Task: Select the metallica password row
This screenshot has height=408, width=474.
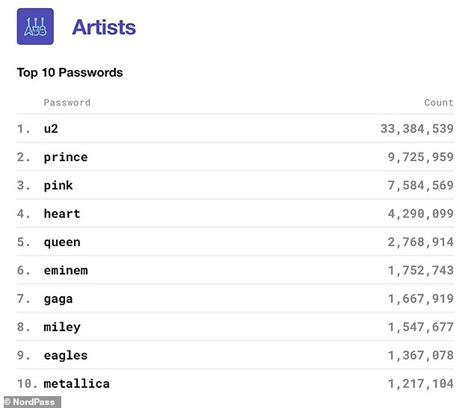Action: 235,384
